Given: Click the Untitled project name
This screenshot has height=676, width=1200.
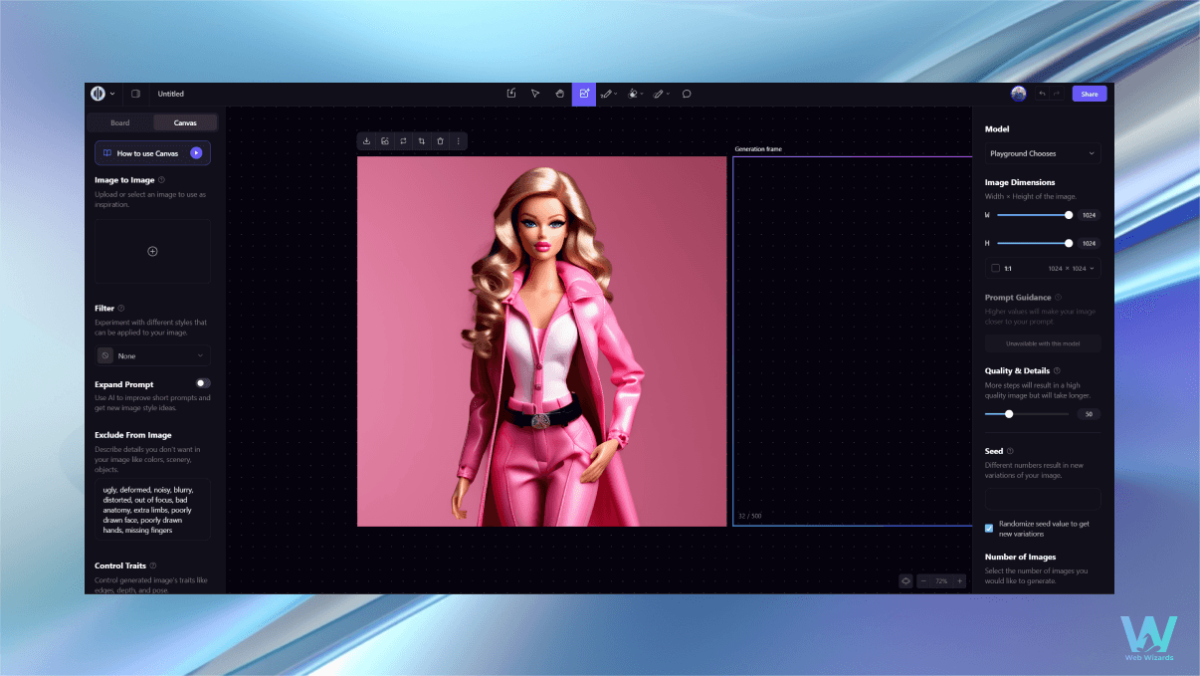Looking at the screenshot, I should click(x=171, y=94).
